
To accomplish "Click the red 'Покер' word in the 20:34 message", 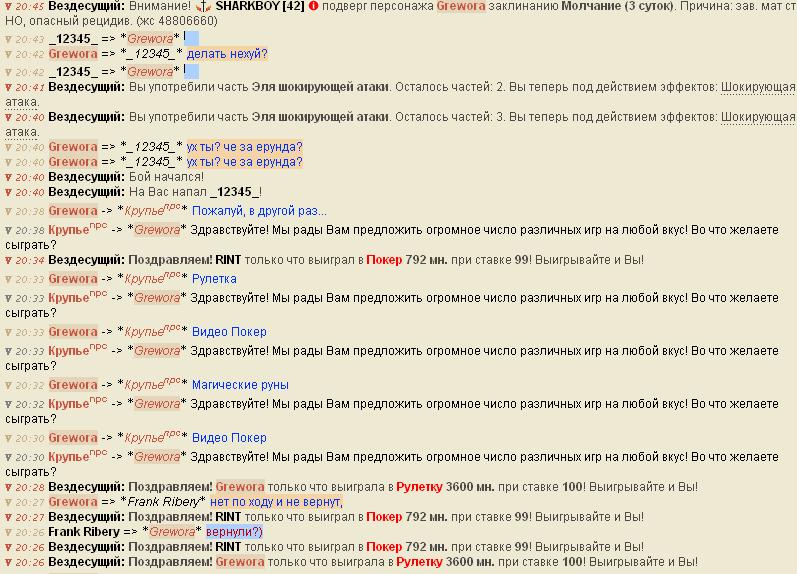I will [x=384, y=260].
